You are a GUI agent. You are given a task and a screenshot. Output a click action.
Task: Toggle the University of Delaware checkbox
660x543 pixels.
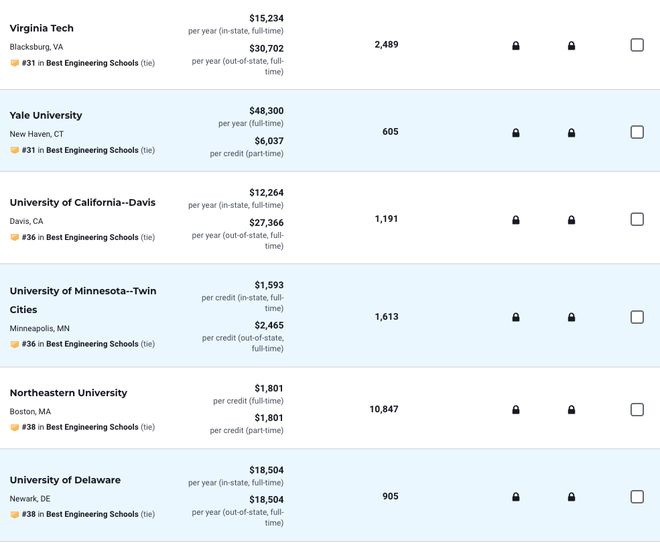coord(637,496)
